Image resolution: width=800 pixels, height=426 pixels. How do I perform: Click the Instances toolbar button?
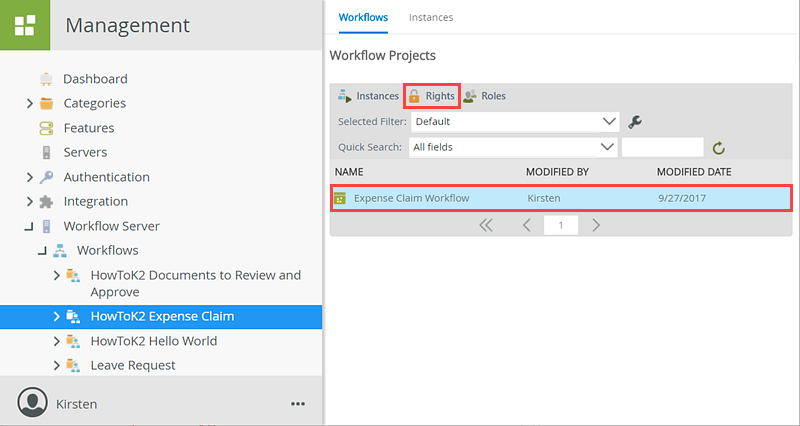click(368, 96)
